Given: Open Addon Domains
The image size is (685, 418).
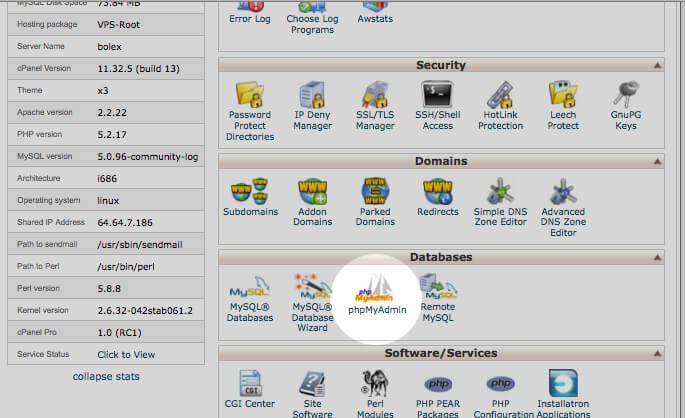Looking at the screenshot, I should pyautogui.click(x=312, y=202).
